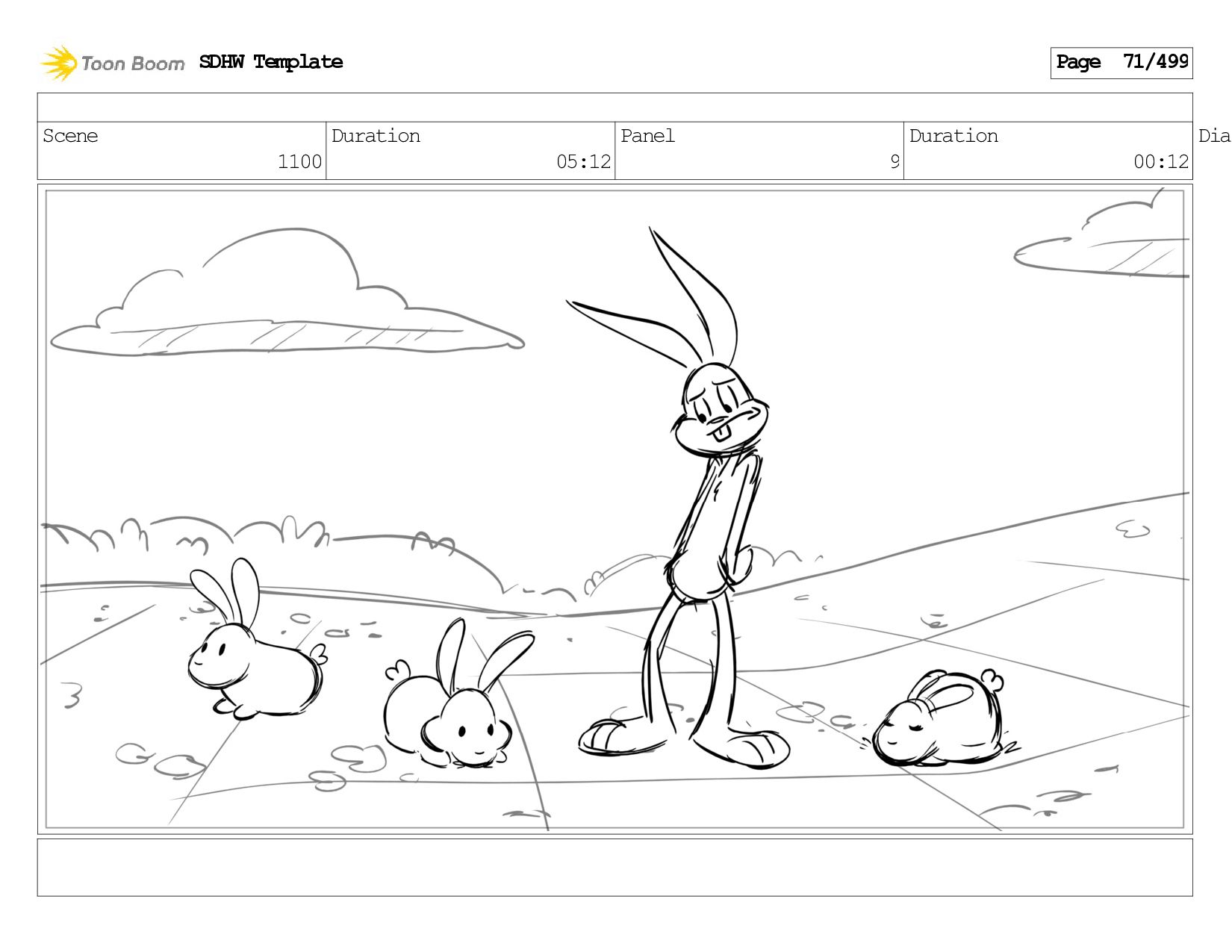This screenshot has width=1232, height=952.
Task: Click the Page 71/499 indicator box
Action: tap(1121, 63)
